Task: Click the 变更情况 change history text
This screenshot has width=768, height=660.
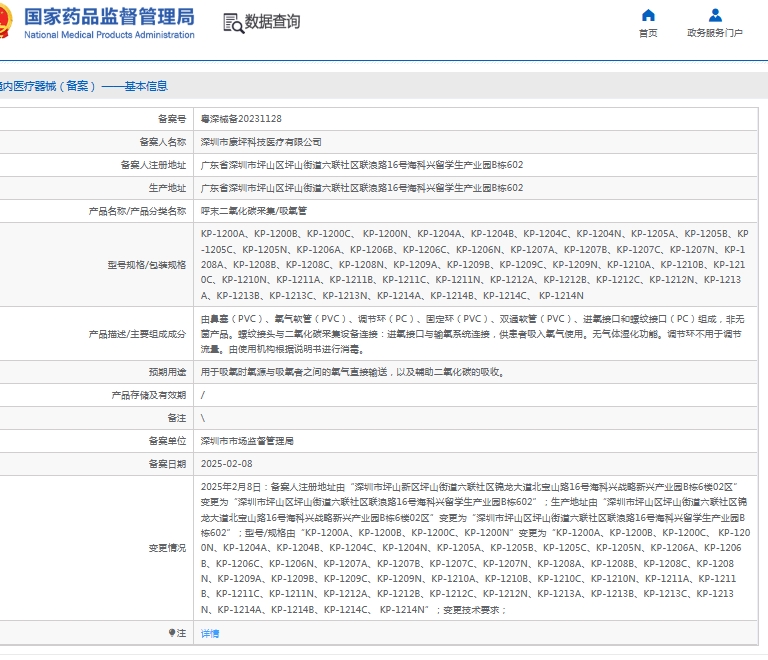Action: click(x=475, y=548)
